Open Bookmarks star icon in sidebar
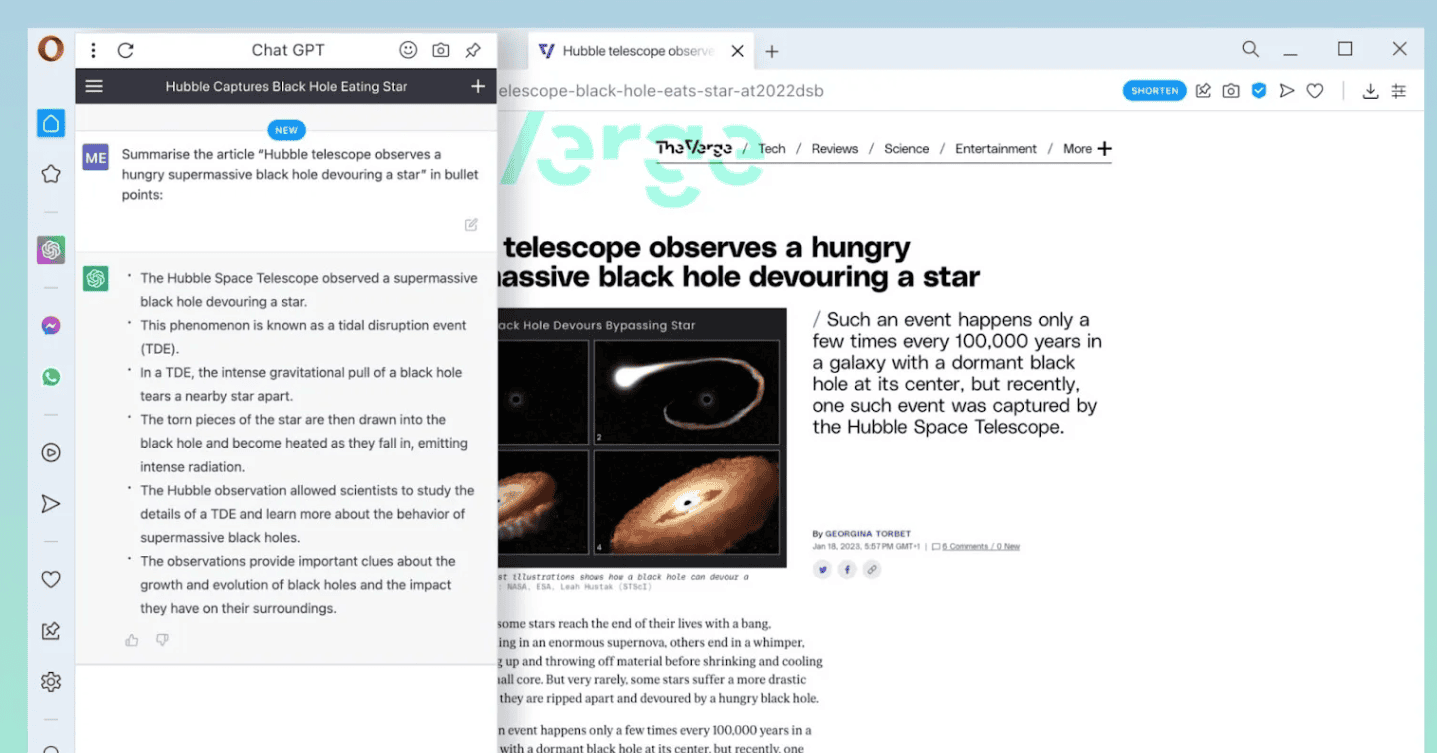 pos(51,174)
